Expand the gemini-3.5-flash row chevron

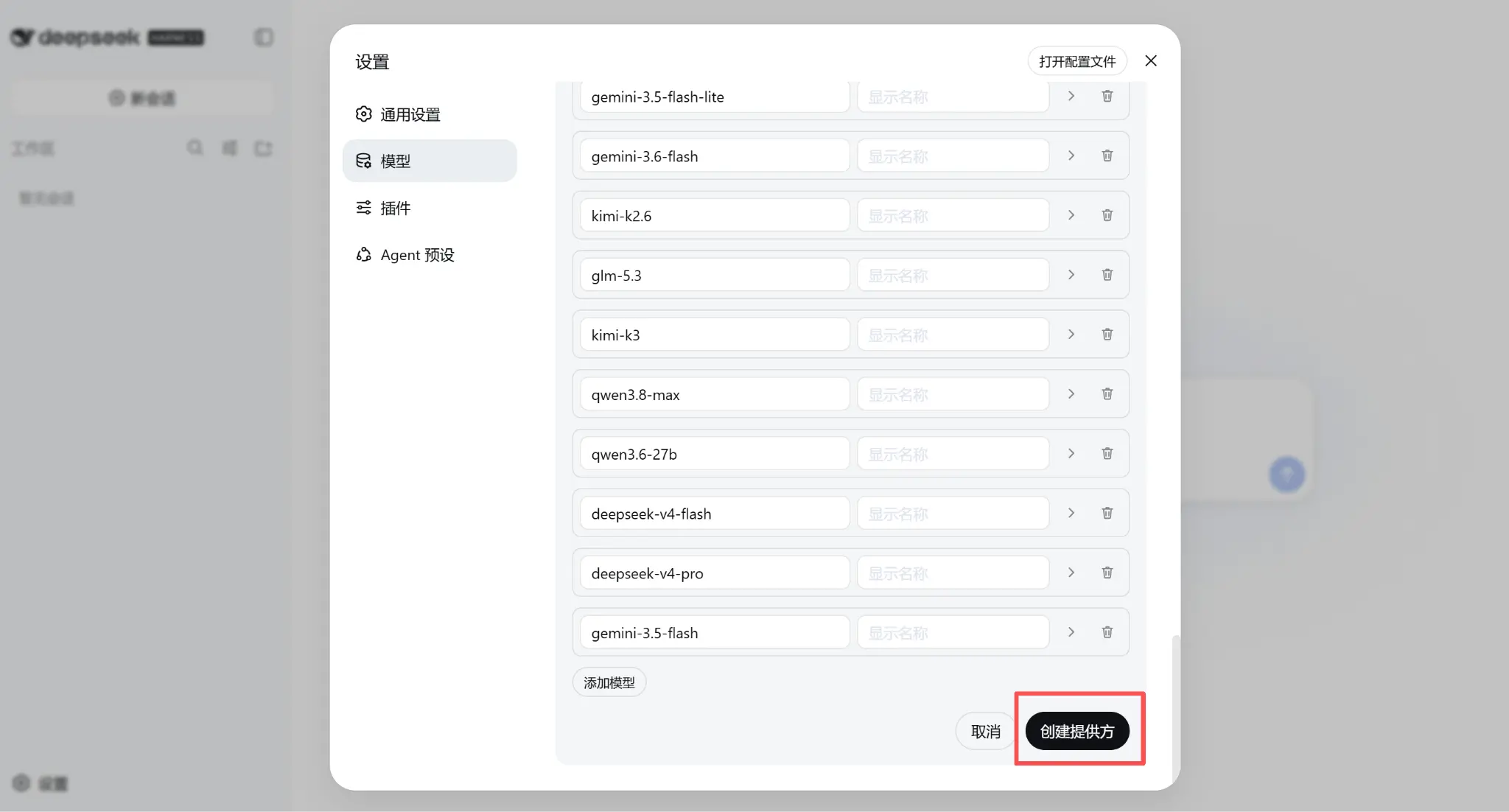pos(1071,632)
